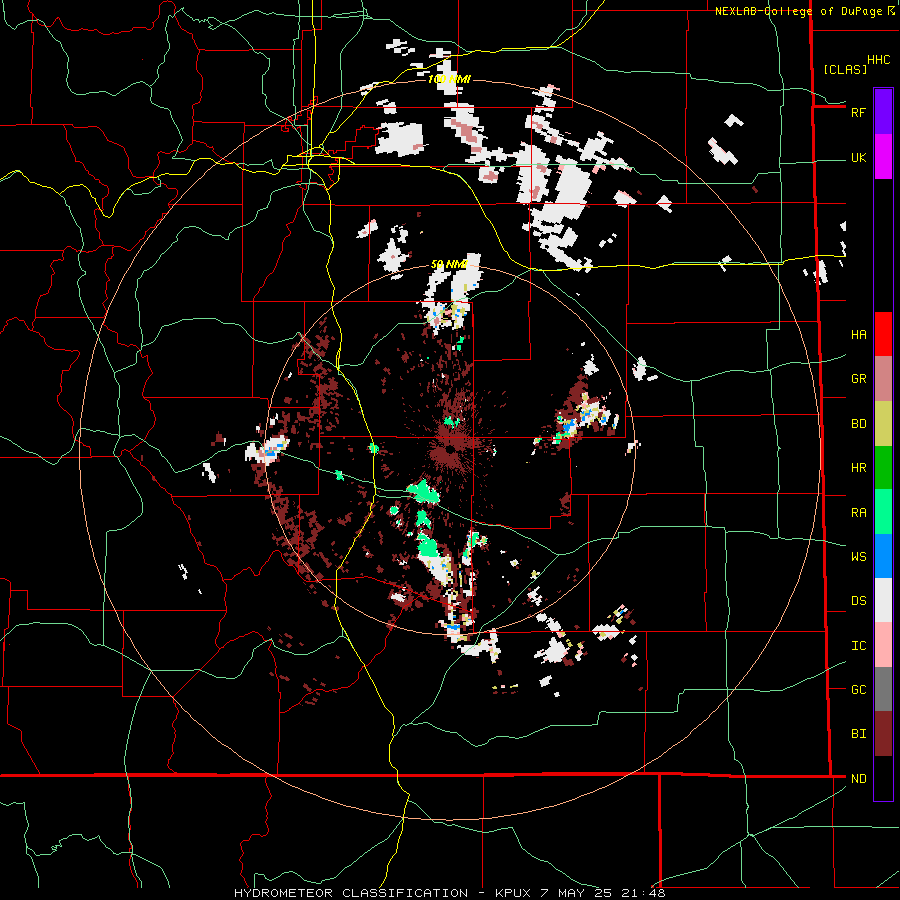
Task: Click the HR heavy rain green swatch
Action: 883,468
